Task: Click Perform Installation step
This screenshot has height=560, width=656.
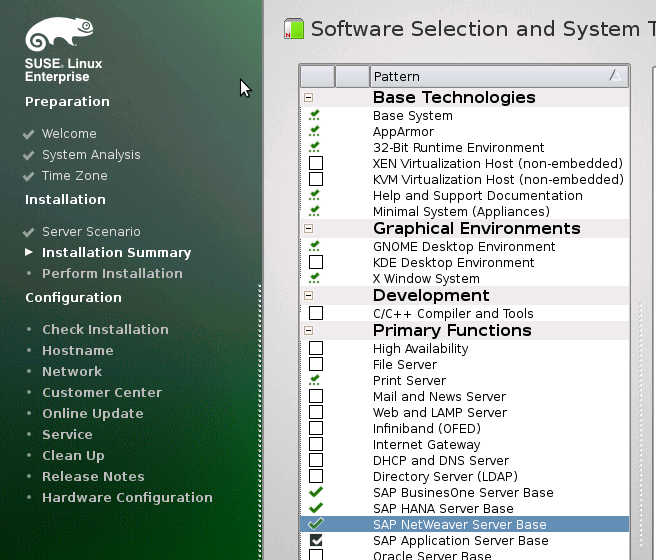Action: tap(112, 274)
